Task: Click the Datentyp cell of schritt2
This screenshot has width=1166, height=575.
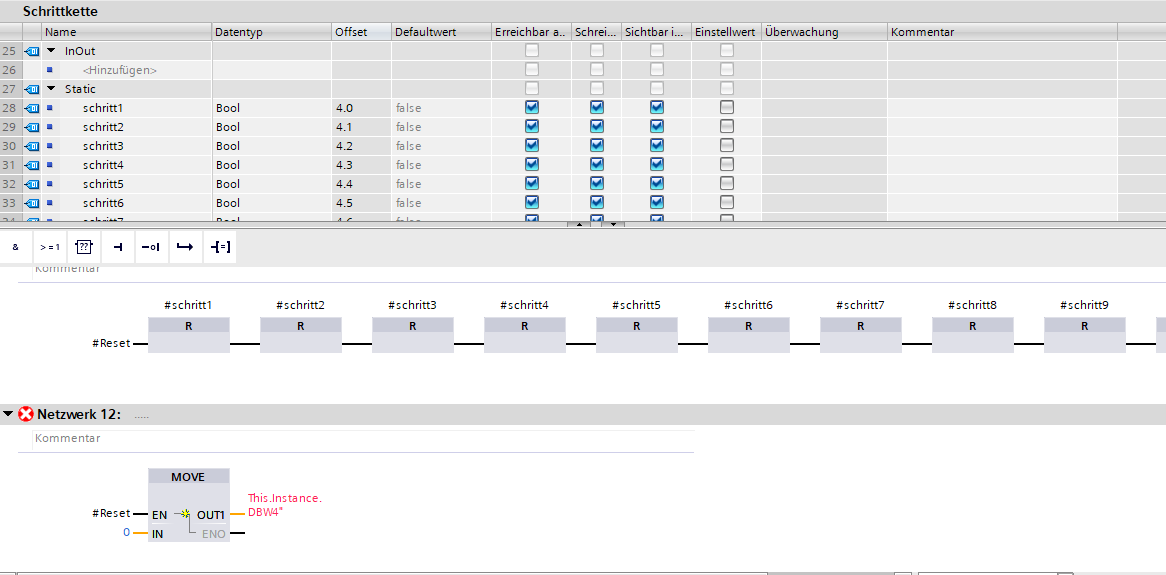Action: coord(270,127)
